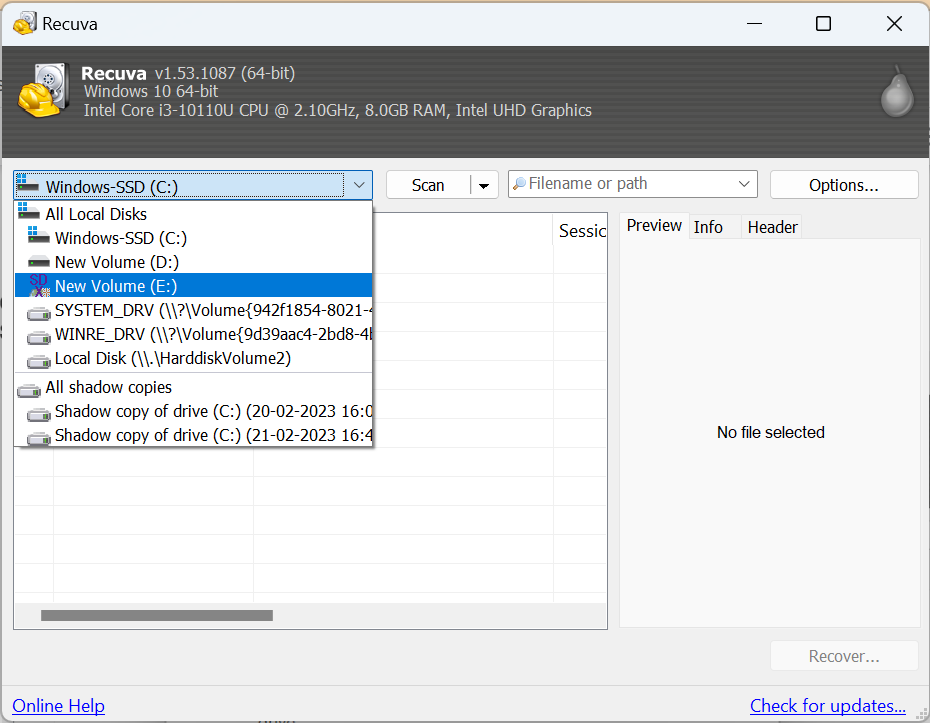The image size is (930, 723).
Task: Start scanning with the Scan button
Action: click(x=428, y=186)
